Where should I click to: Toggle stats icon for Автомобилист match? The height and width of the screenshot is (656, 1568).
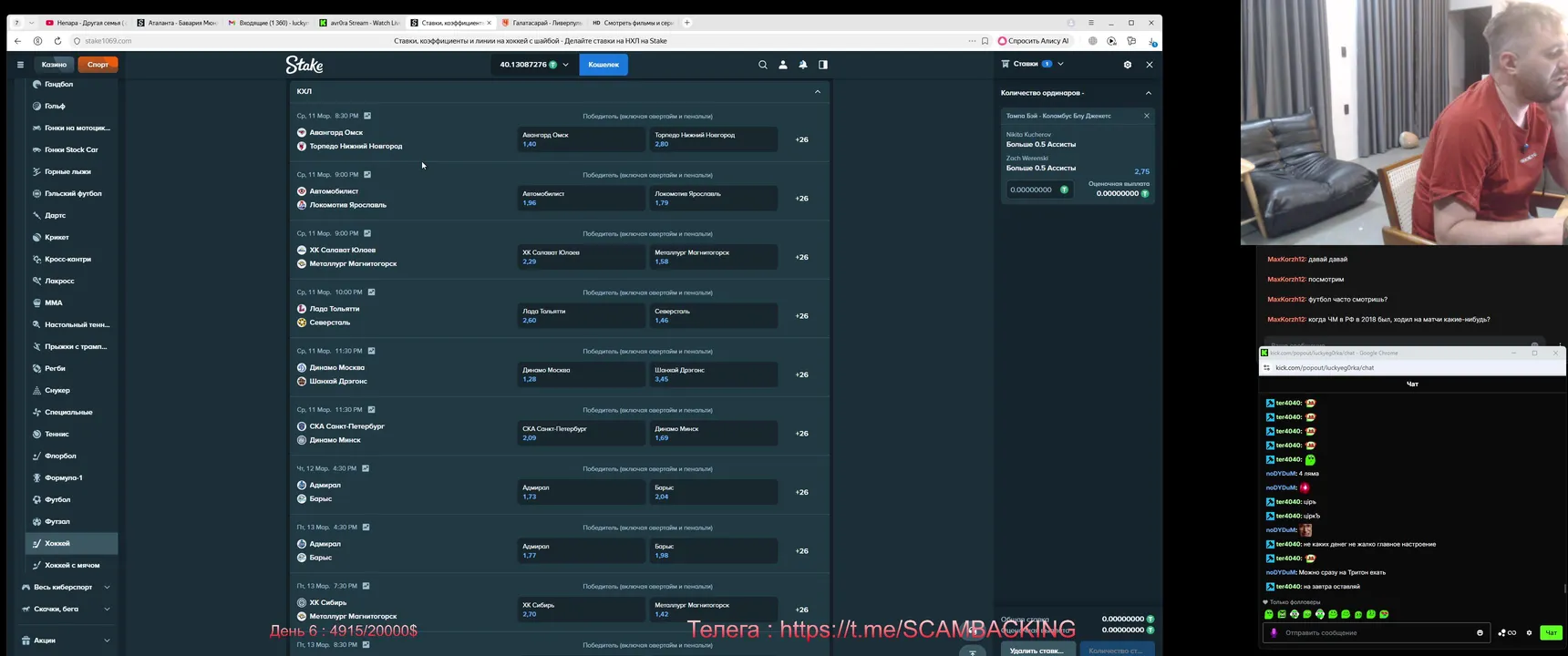pyautogui.click(x=367, y=174)
